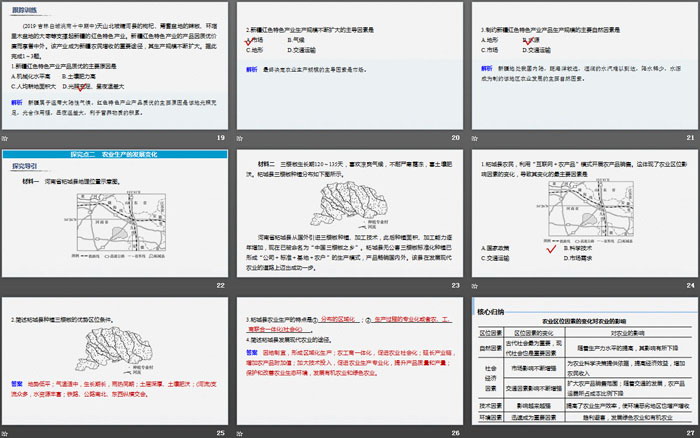Select slide 27 thumbnail with 核心归纳 table
The image size is (700, 438).
585,361
